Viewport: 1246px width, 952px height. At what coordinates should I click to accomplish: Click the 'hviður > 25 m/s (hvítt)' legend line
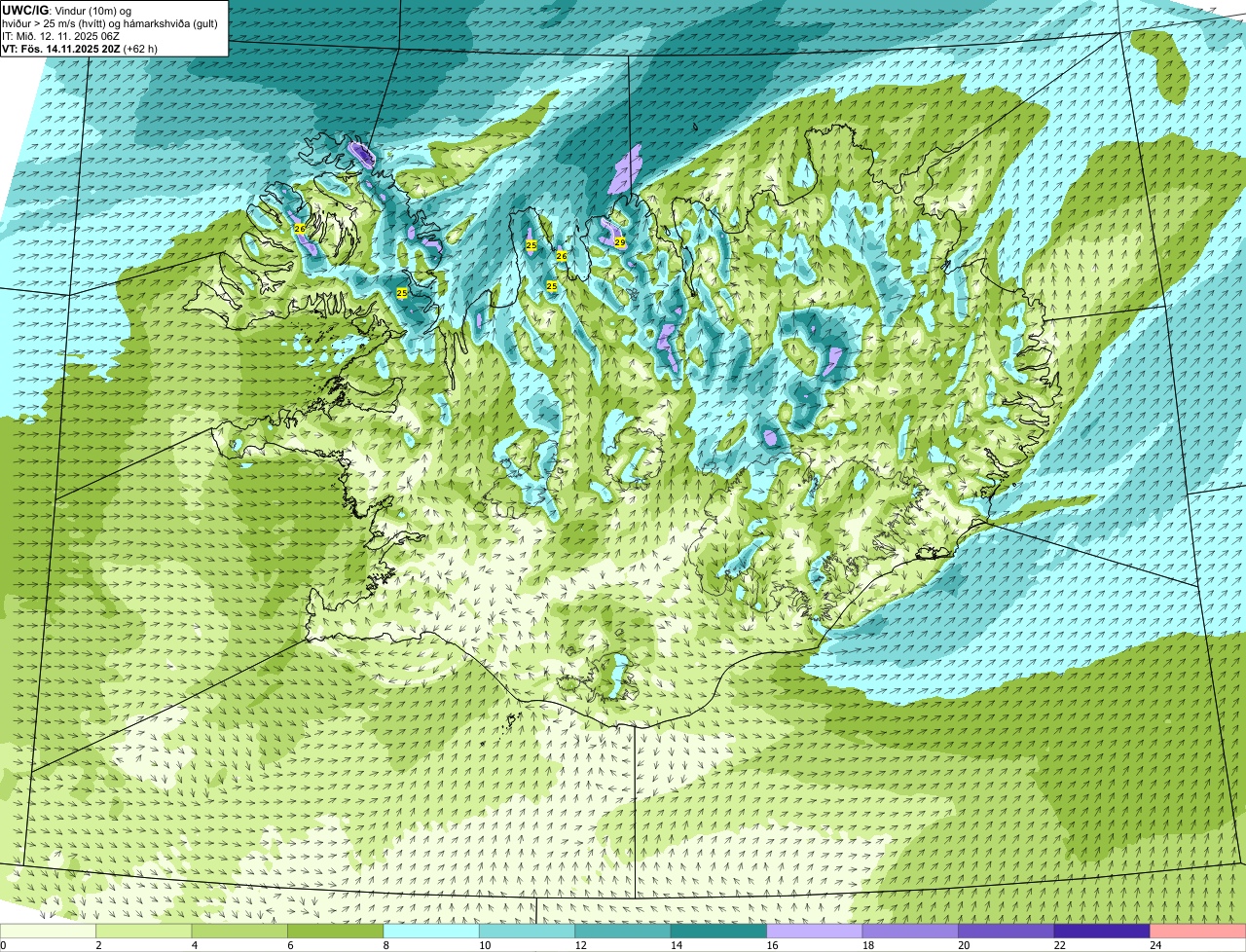point(109,23)
